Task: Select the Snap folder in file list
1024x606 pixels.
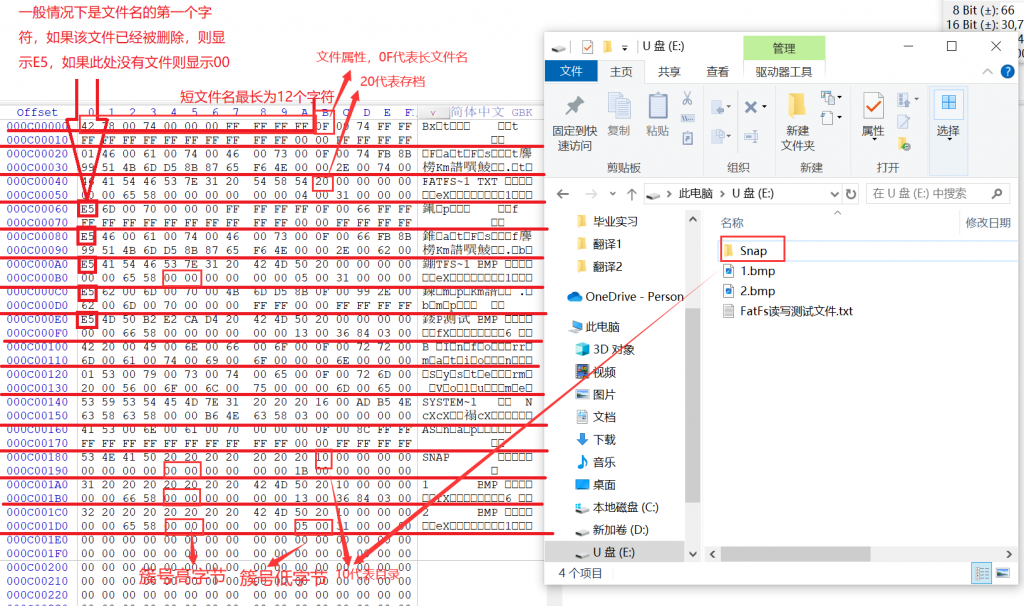Action: [752, 251]
